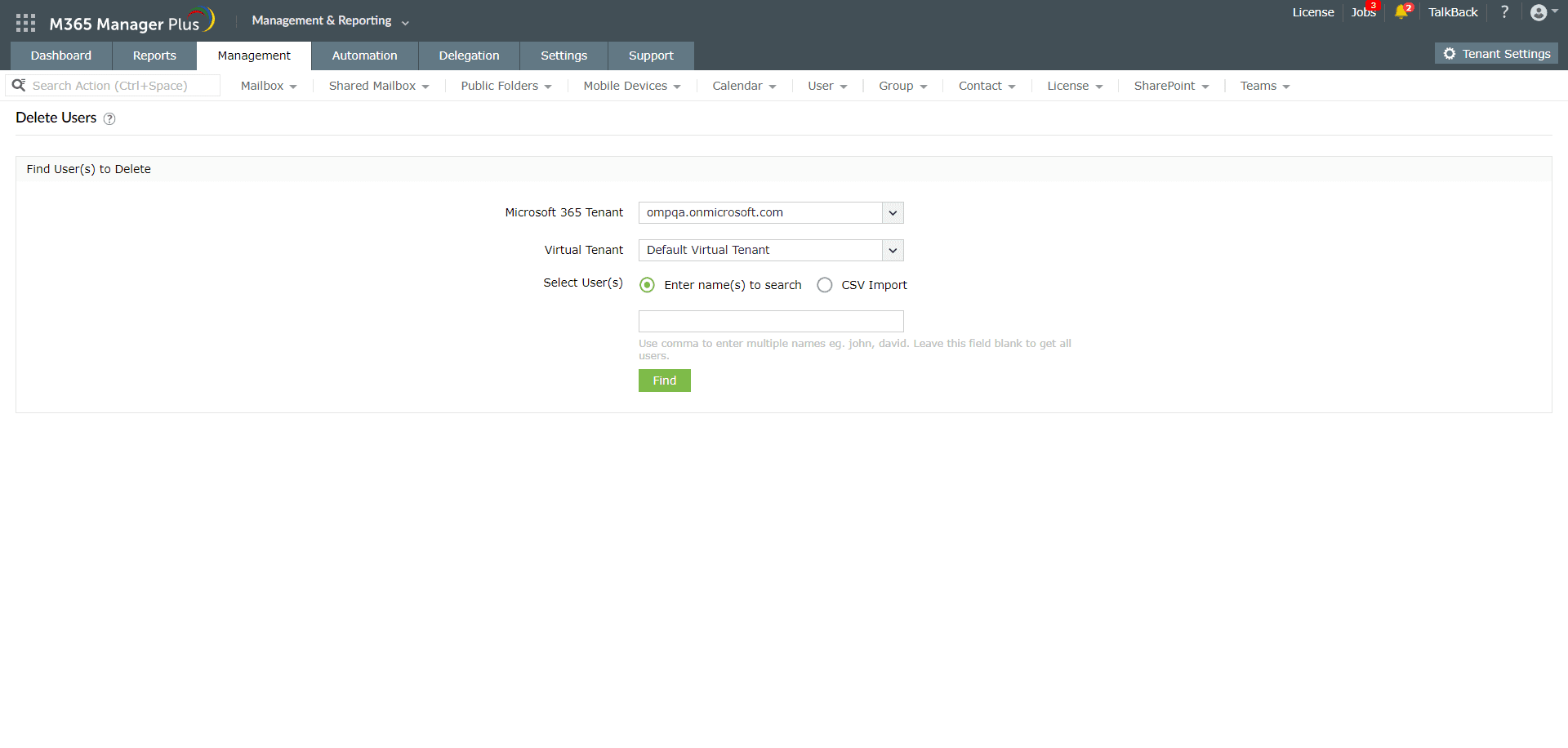Select the Management tab

[x=254, y=56]
